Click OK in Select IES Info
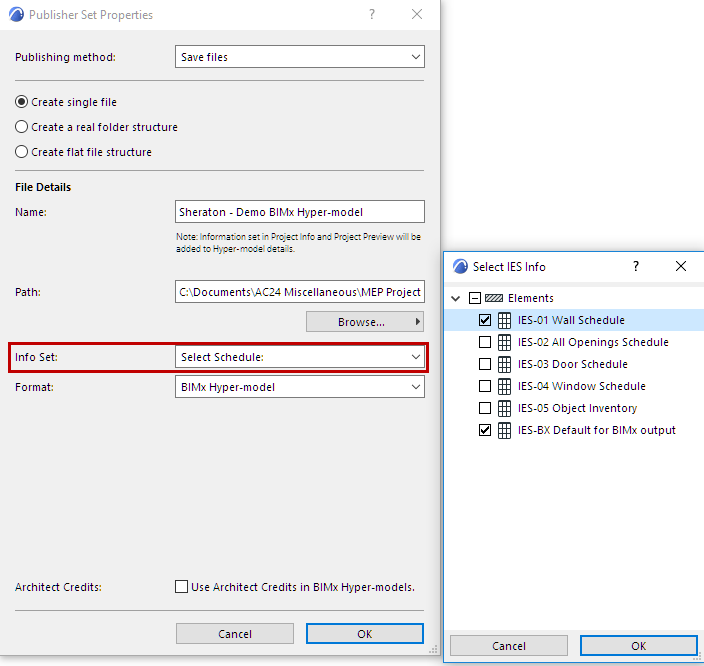The image size is (704, 666). 638,646
